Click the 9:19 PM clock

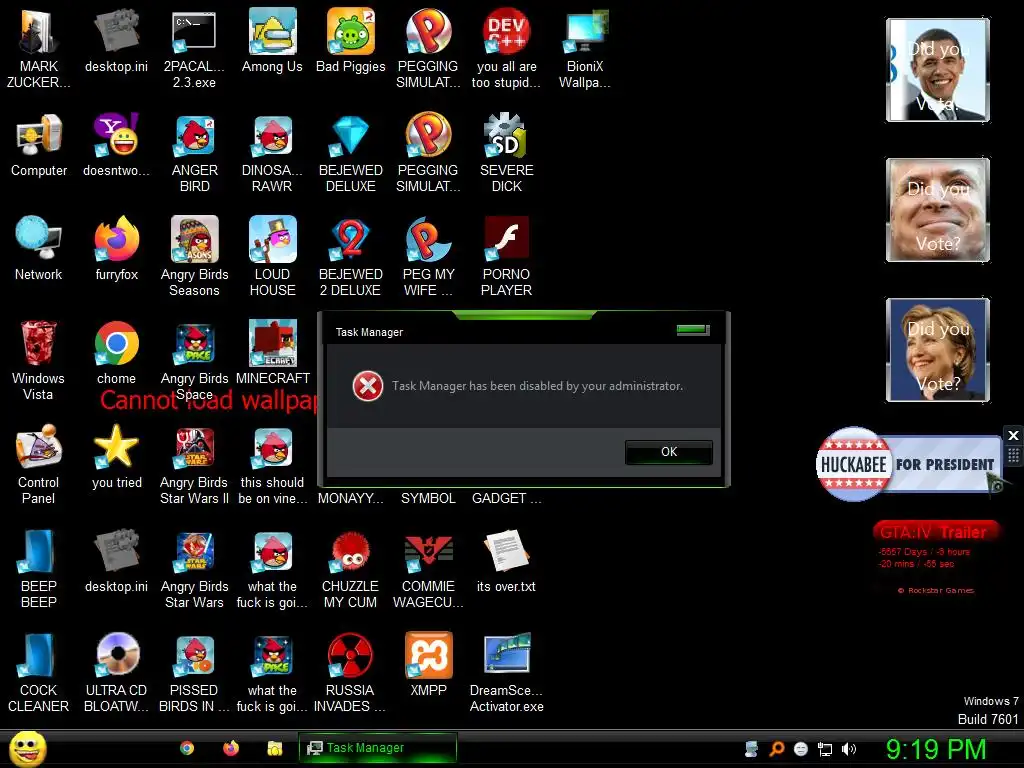[936, 749]
